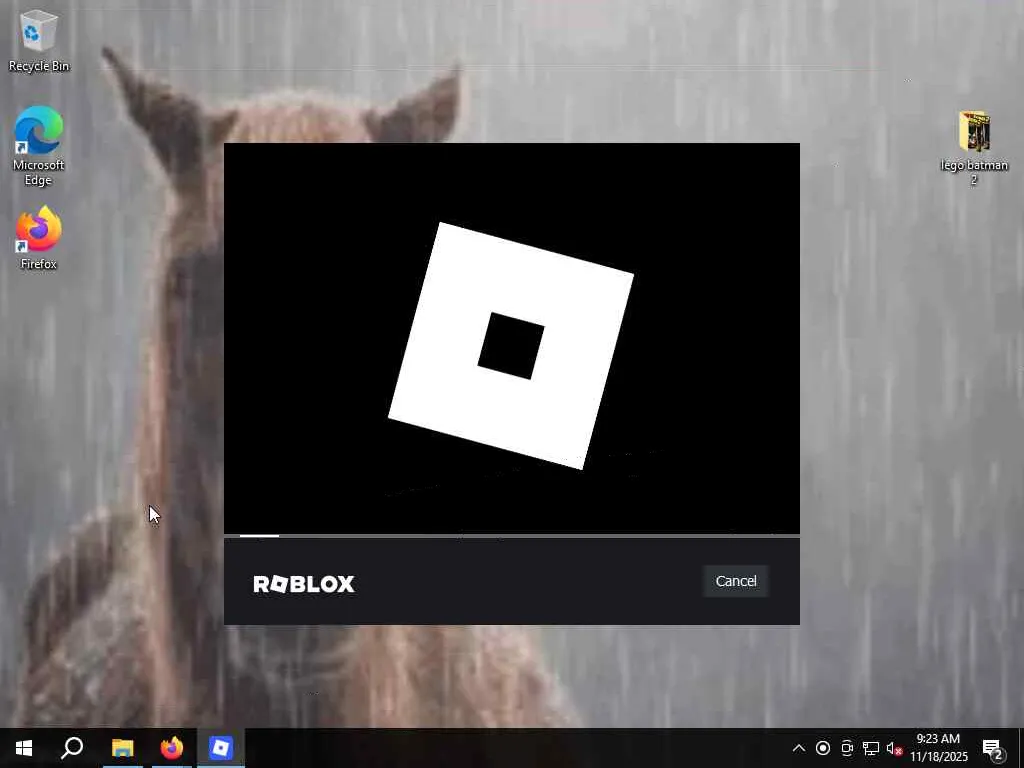
Task: Click the ROBLOX wordmark logo
Action: point(304,584)
